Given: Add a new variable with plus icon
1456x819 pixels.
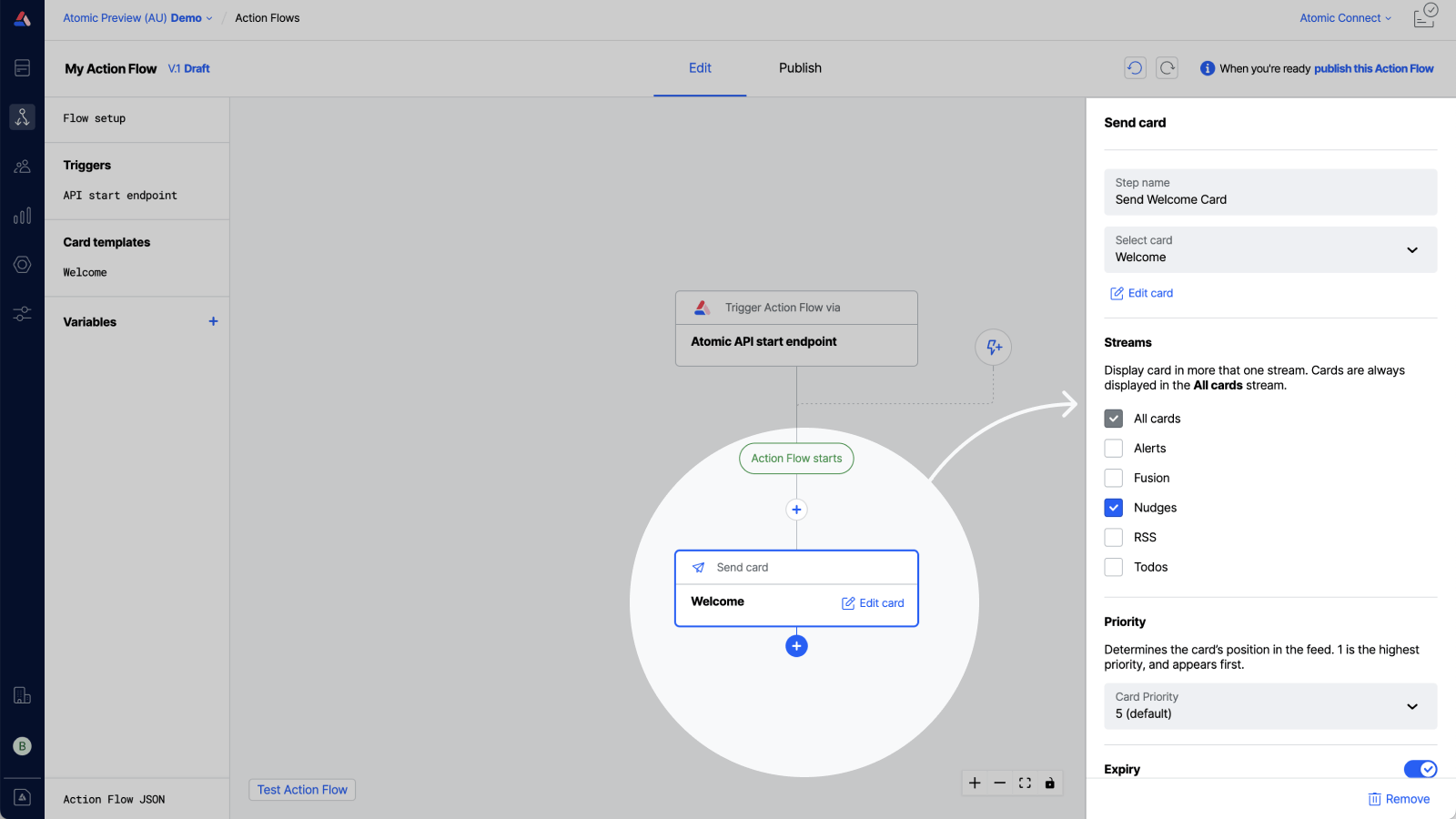Looking at the screenshot, I should point(213,321).
